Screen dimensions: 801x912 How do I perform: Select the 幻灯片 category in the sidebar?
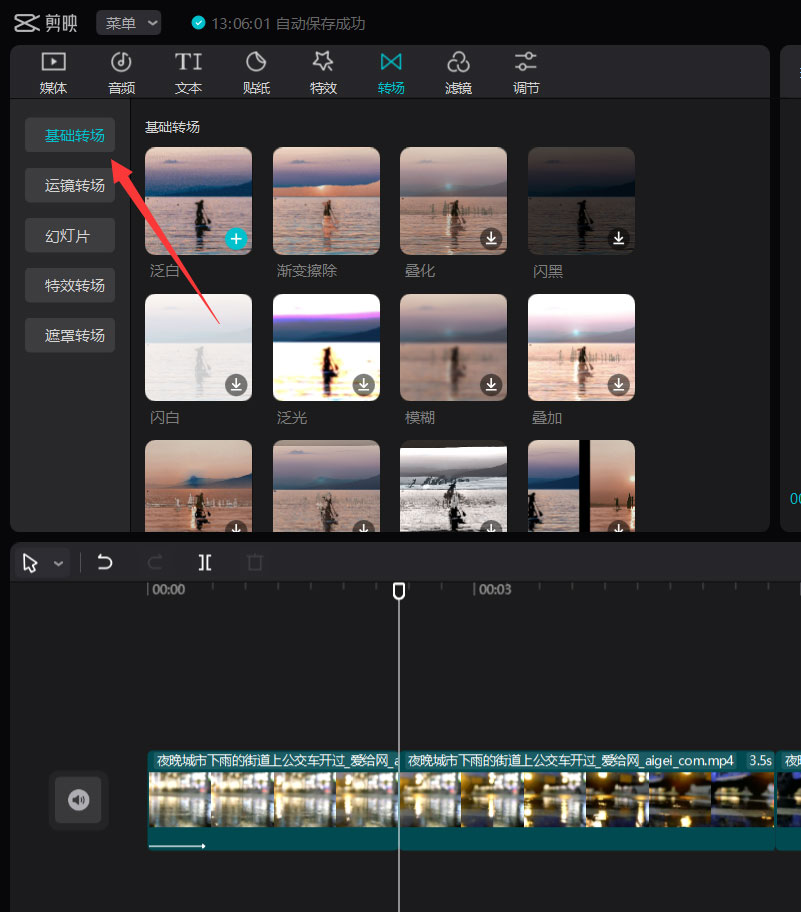69,235
